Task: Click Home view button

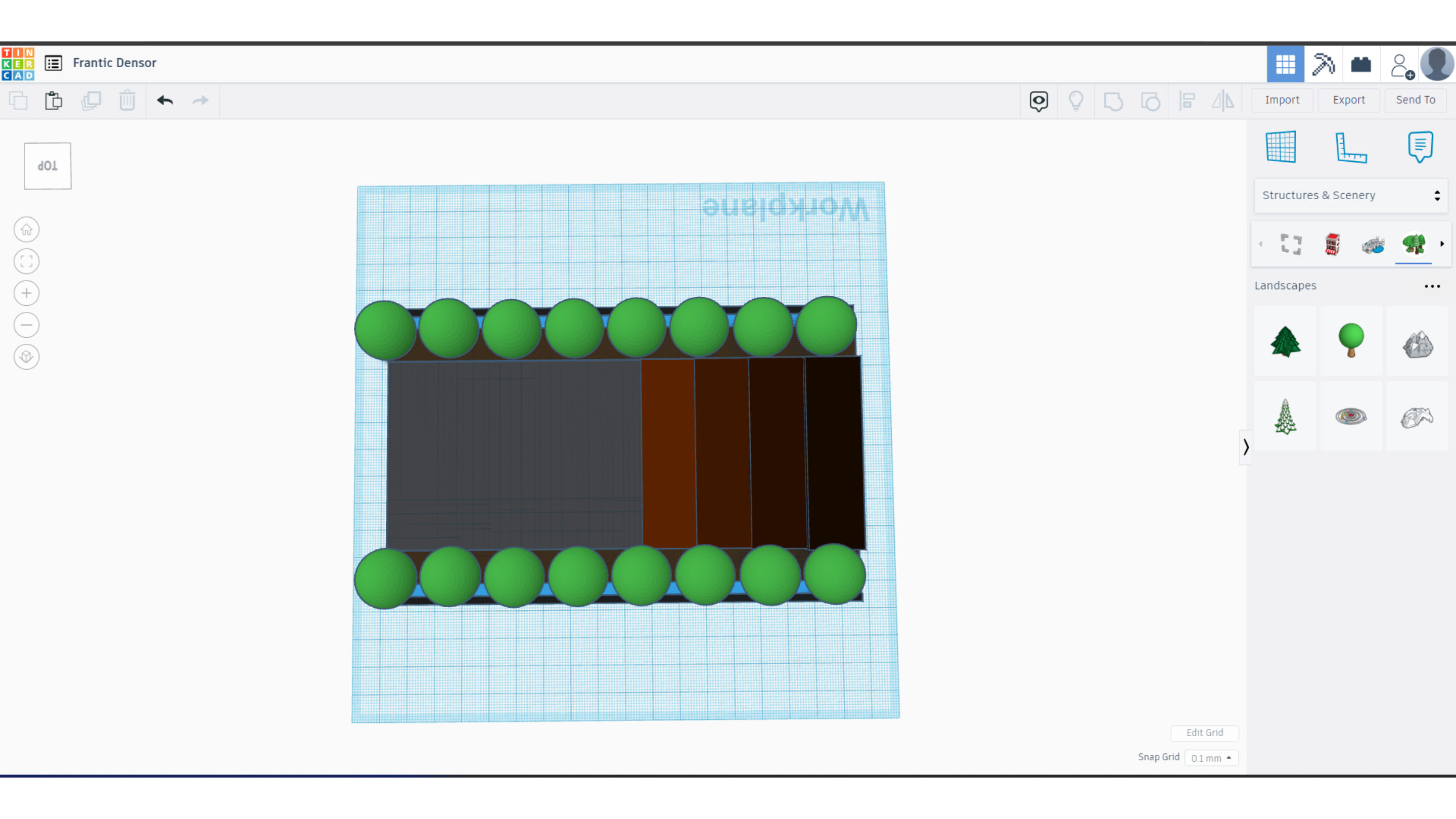Action: [27, 230]
